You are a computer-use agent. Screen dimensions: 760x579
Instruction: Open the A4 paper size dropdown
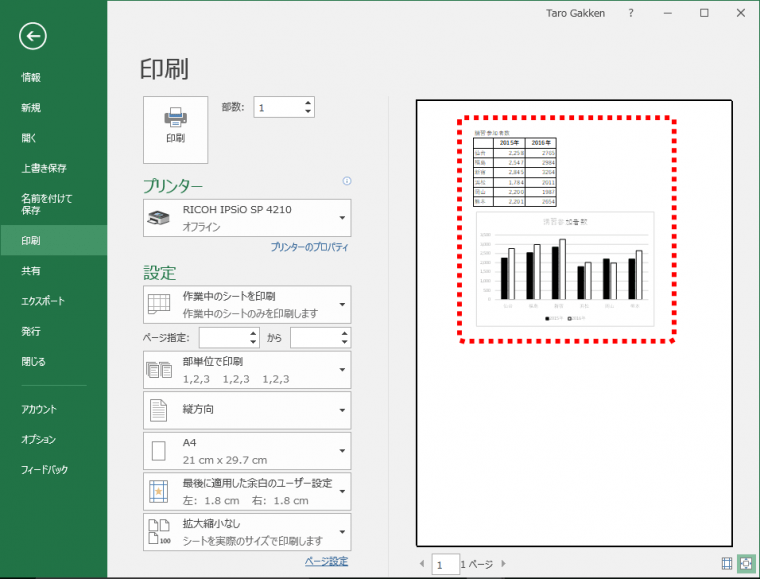[x=247, y=451]
